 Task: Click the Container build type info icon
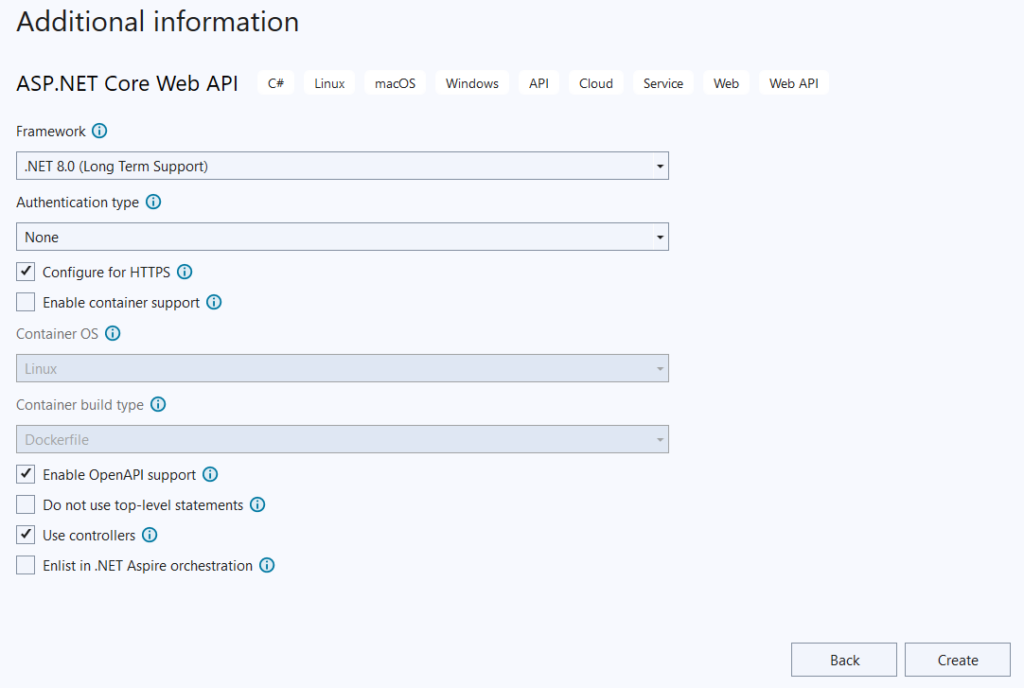click(x=157, y=405)
